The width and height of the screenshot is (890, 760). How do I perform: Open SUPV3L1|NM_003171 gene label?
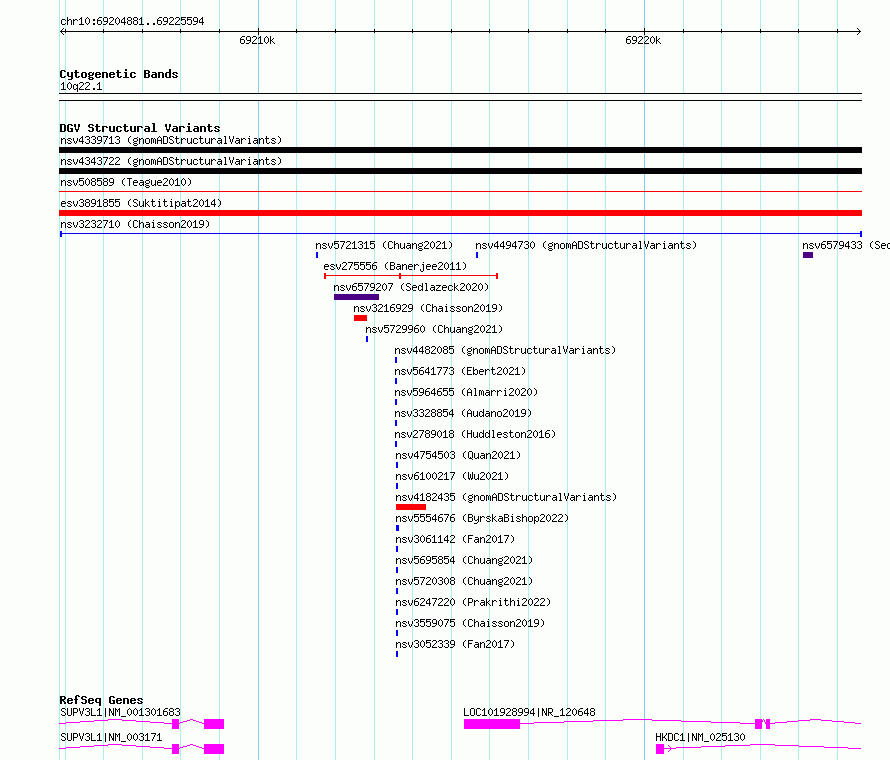[111, 737]
